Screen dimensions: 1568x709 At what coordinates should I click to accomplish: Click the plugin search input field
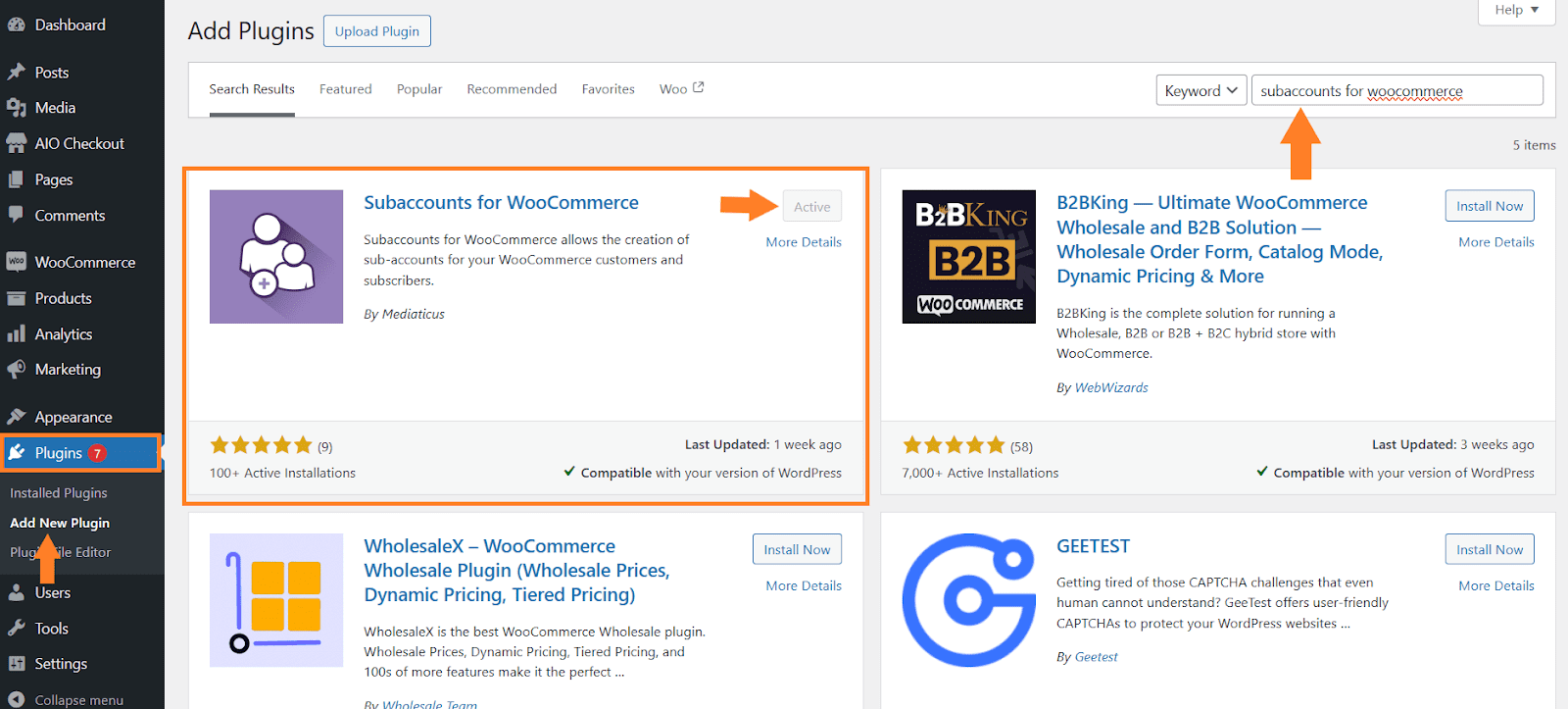(x=1397, y=90)
